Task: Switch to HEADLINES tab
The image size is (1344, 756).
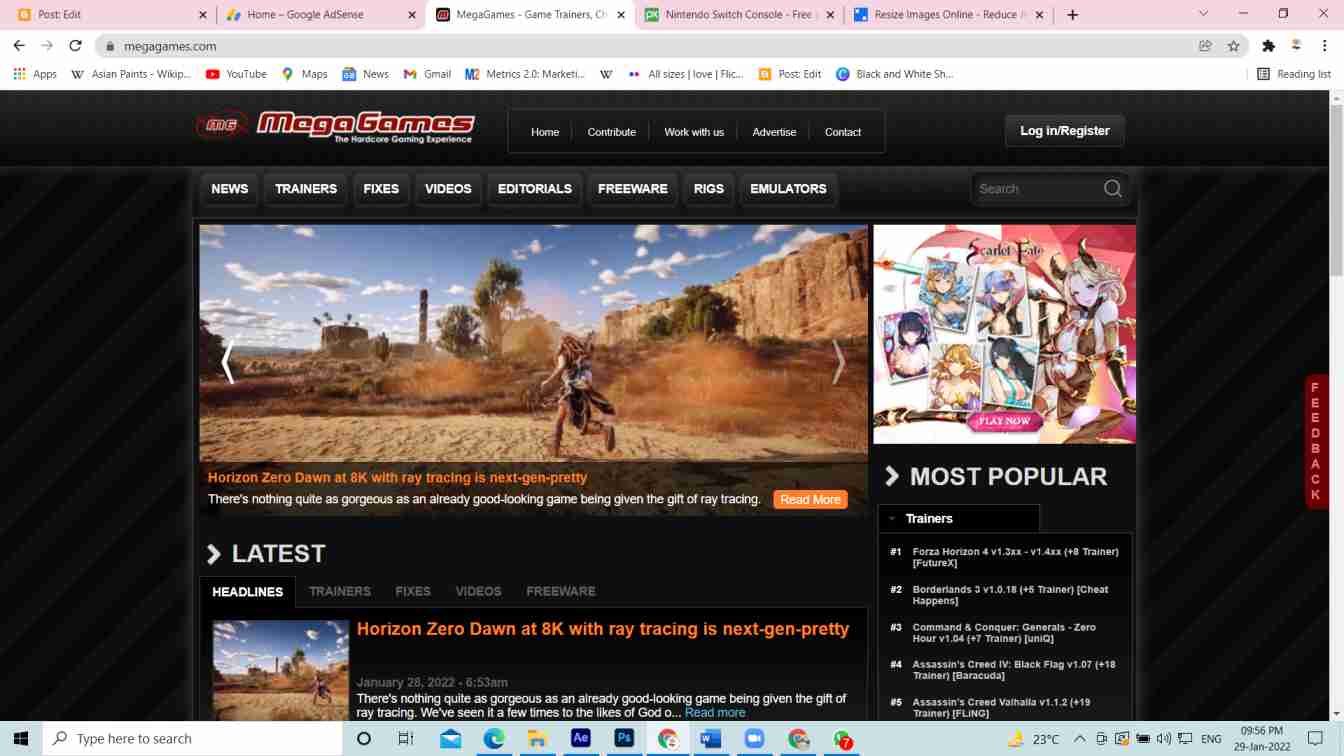Action: pyautogui.click(x=248, y=592)
